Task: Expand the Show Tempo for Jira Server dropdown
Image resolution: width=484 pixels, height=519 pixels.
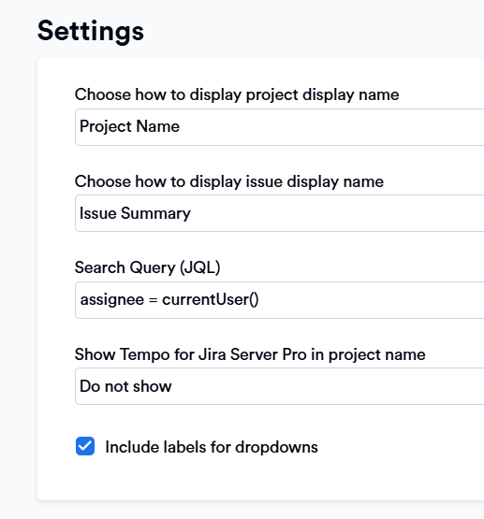Action: [x=279, y=386]
